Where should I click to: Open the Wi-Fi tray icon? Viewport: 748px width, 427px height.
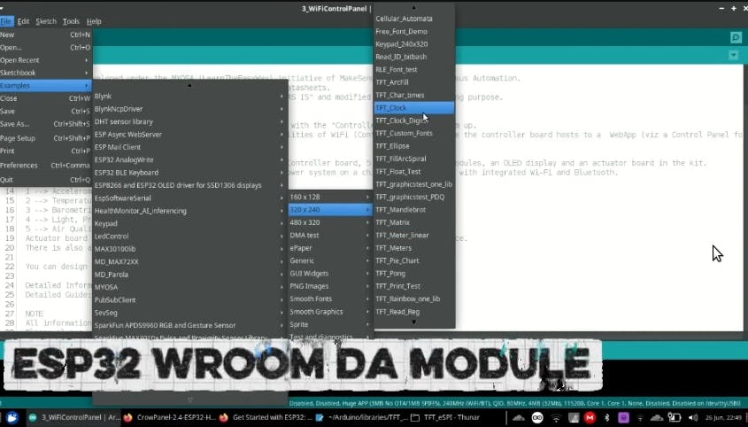[556, 418]
